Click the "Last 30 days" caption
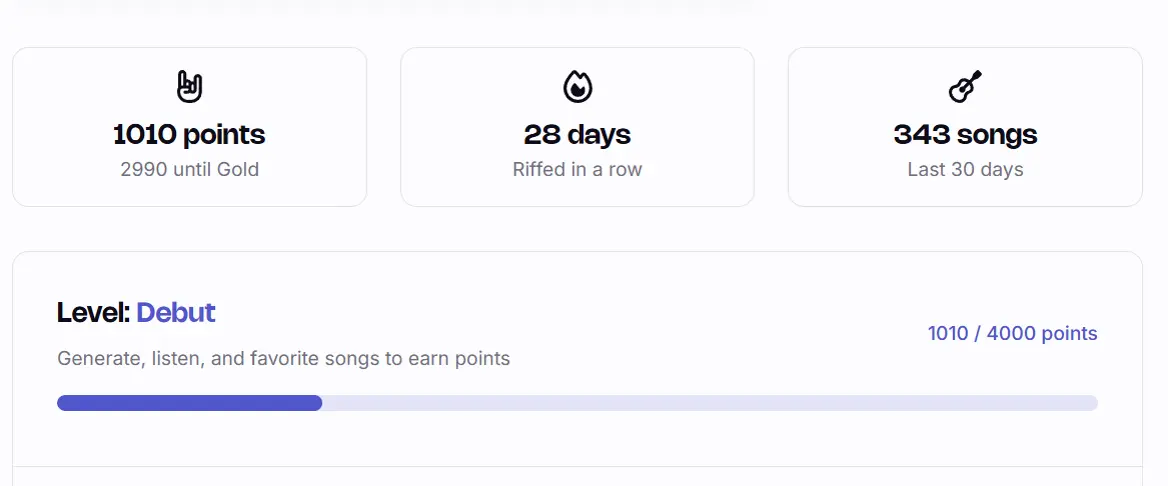The width and height of the screenshot is (1168, 486). coord(965,169)
